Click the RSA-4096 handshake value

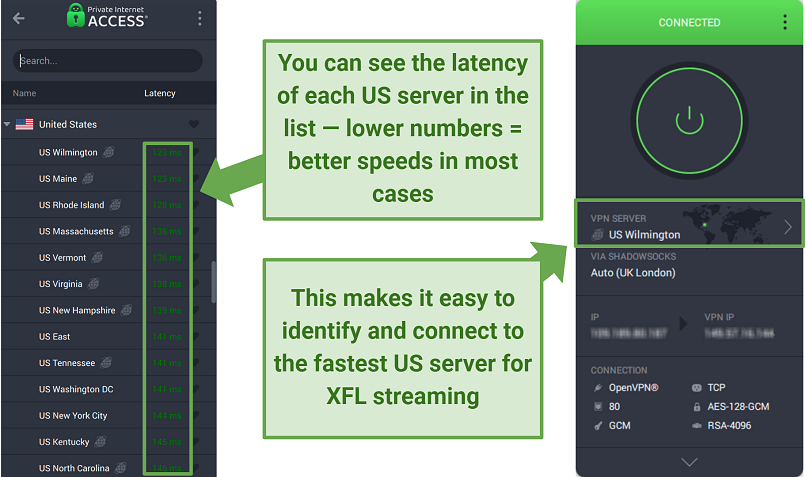pos(729,426)
